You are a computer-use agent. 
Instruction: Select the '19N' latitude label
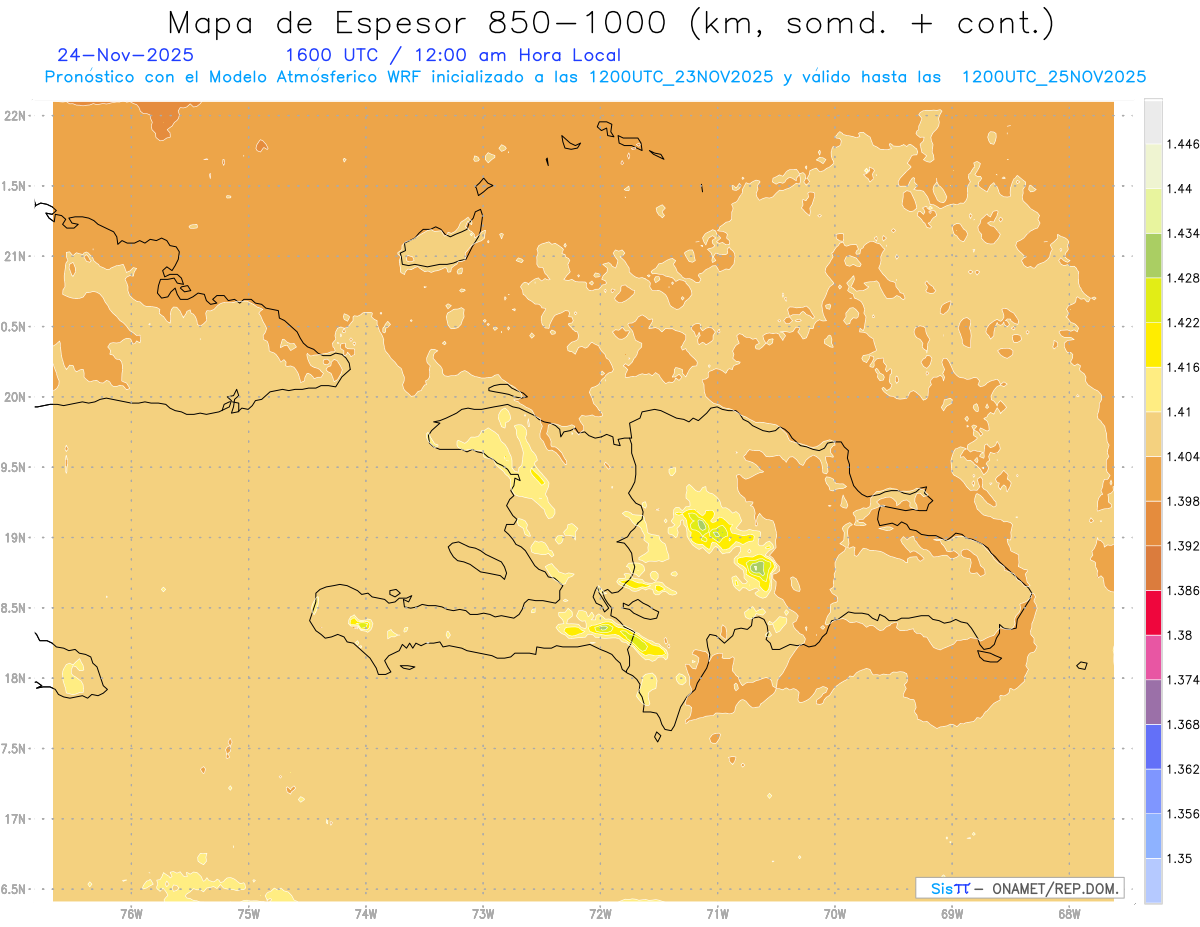17,537
